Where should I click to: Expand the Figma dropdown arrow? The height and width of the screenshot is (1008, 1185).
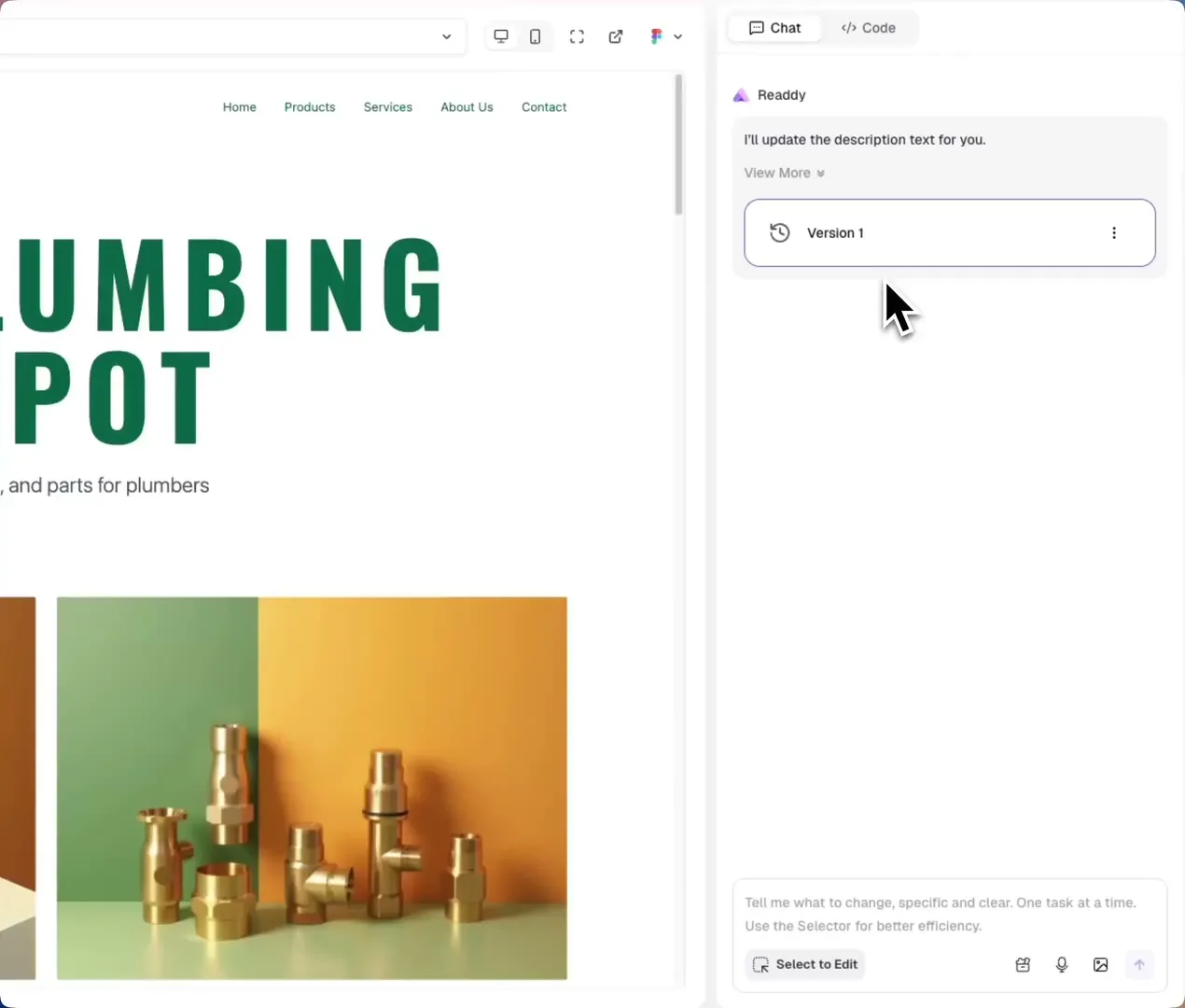678,37
